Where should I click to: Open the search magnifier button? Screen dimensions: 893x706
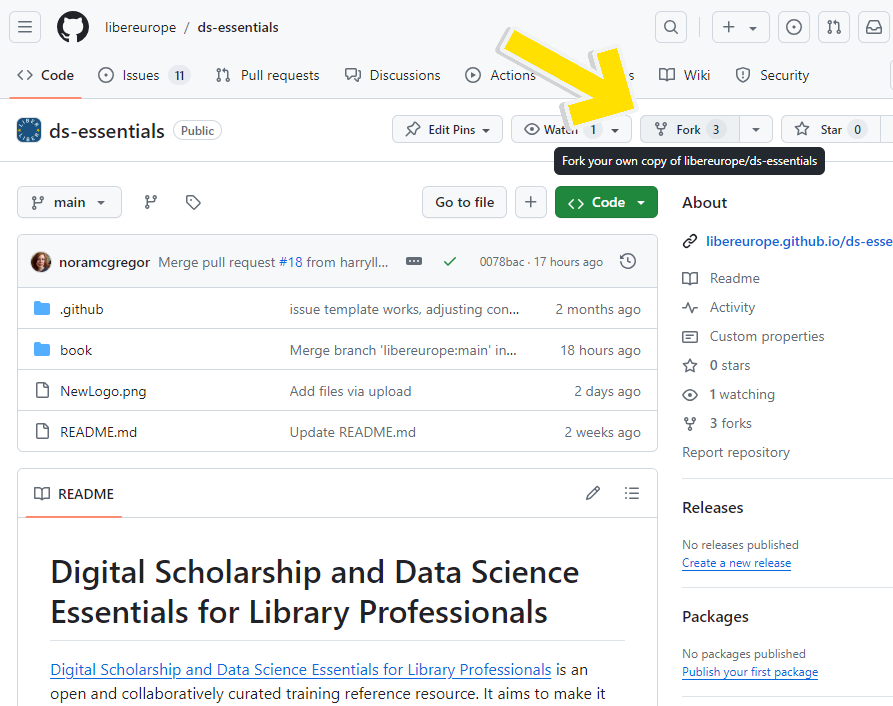(671, 27)
